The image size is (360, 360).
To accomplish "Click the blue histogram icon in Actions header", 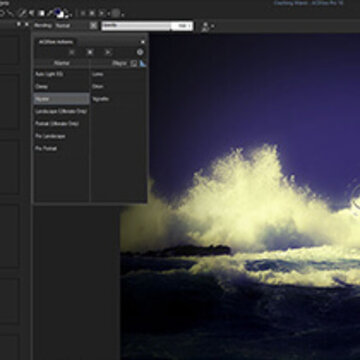I will 143,63.
